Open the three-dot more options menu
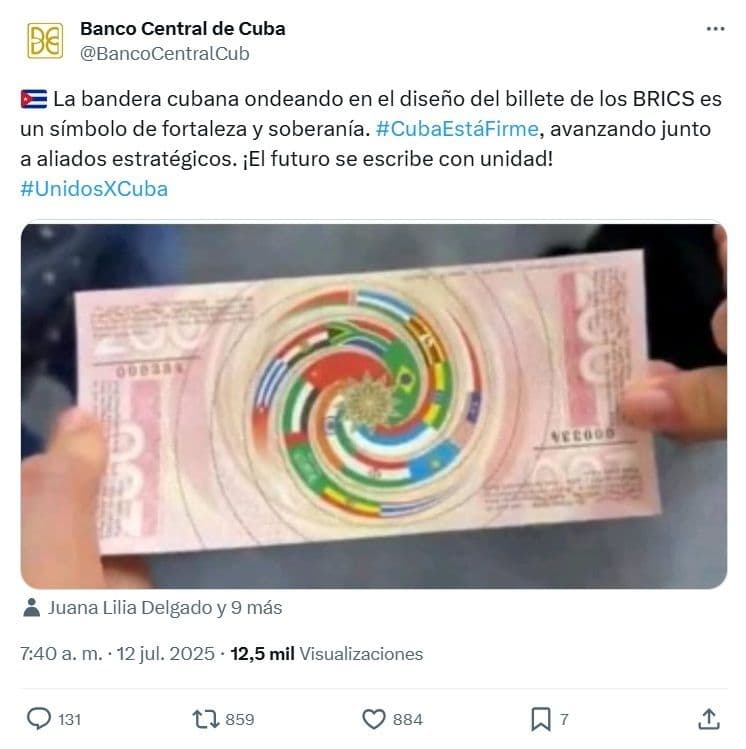746x749 pixels. click(x=715, y=29)
